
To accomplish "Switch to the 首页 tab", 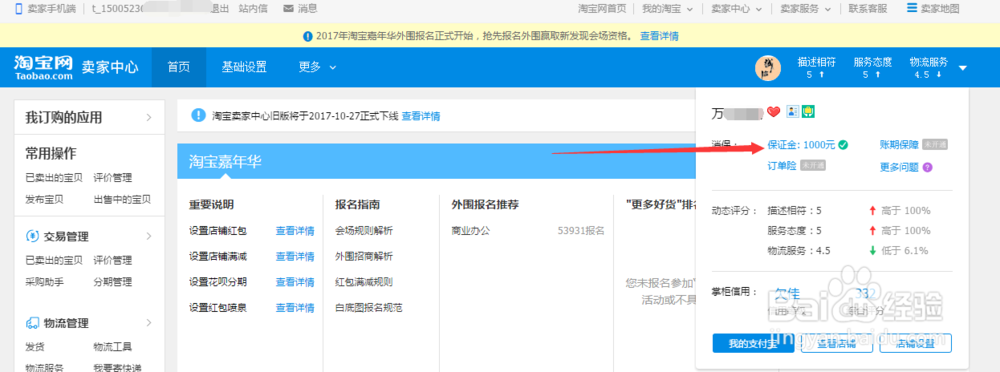I will point(179,67).
